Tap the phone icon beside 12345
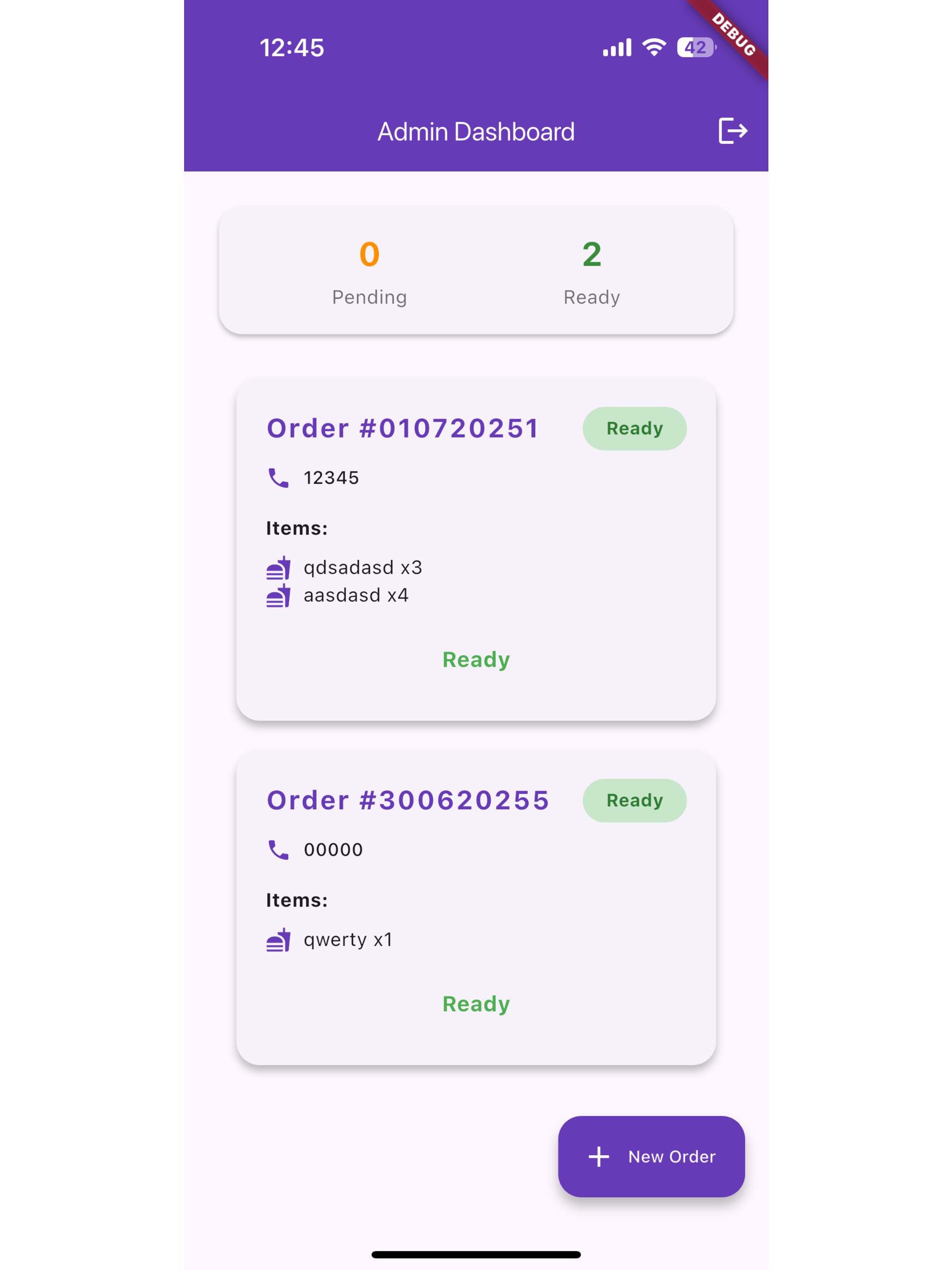952x1270 pixels. pos(278,478)
